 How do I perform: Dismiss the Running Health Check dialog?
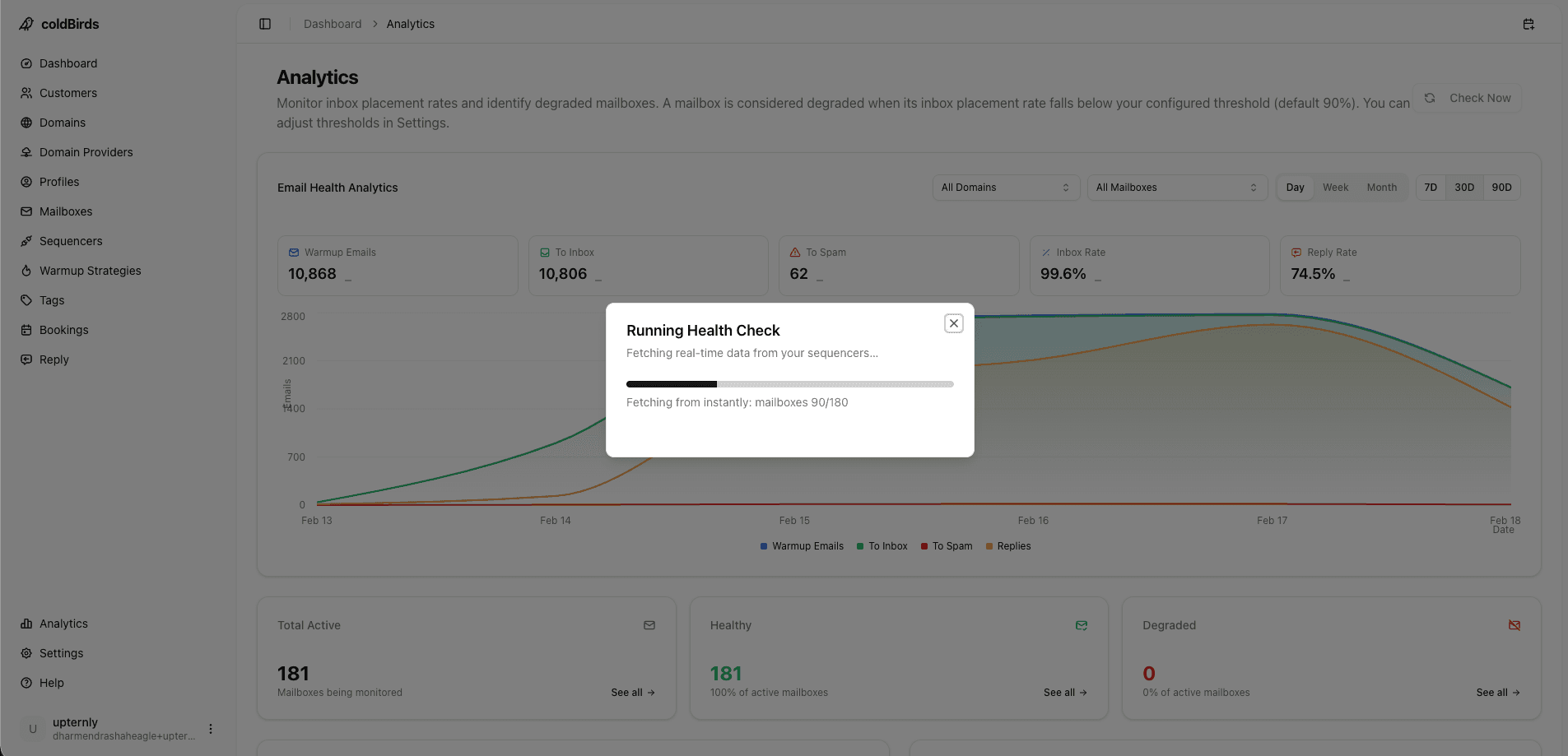[953, 322]
